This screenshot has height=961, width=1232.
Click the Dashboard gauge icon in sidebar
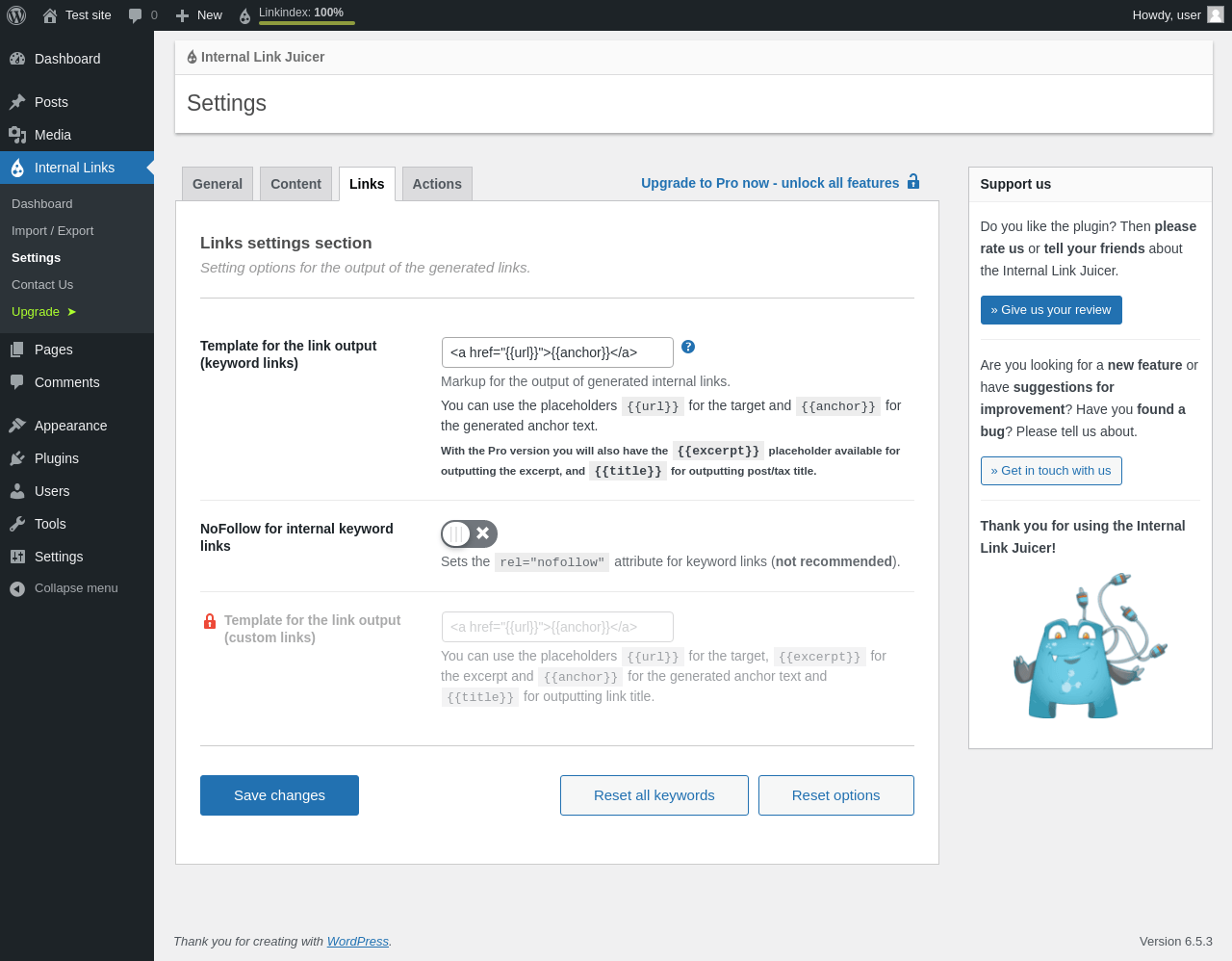coord(17,59)
